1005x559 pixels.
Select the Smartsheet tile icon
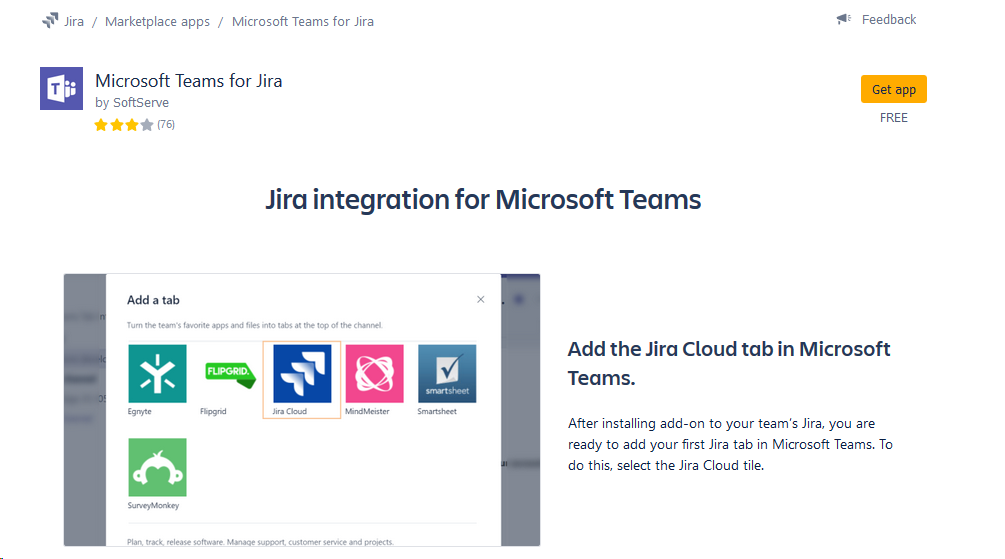pyautogui.click(x=447, y=374)
